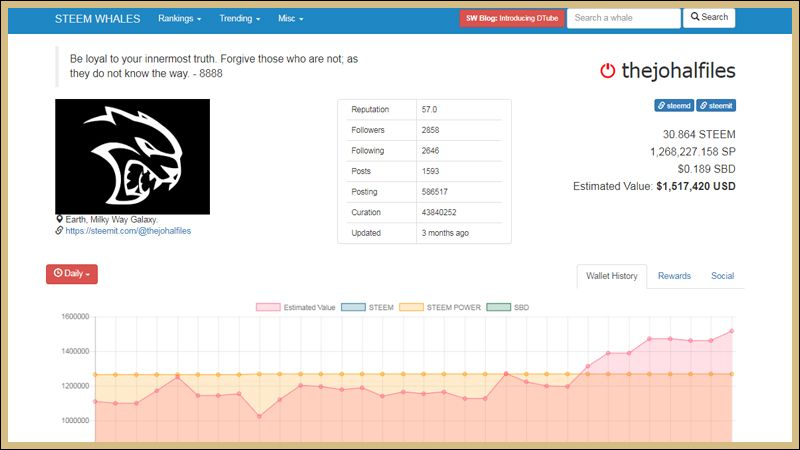The height and width of the screenshot is (450, 800).
Task: Open the red Daily interval dropdown
Action: [72, 273]
